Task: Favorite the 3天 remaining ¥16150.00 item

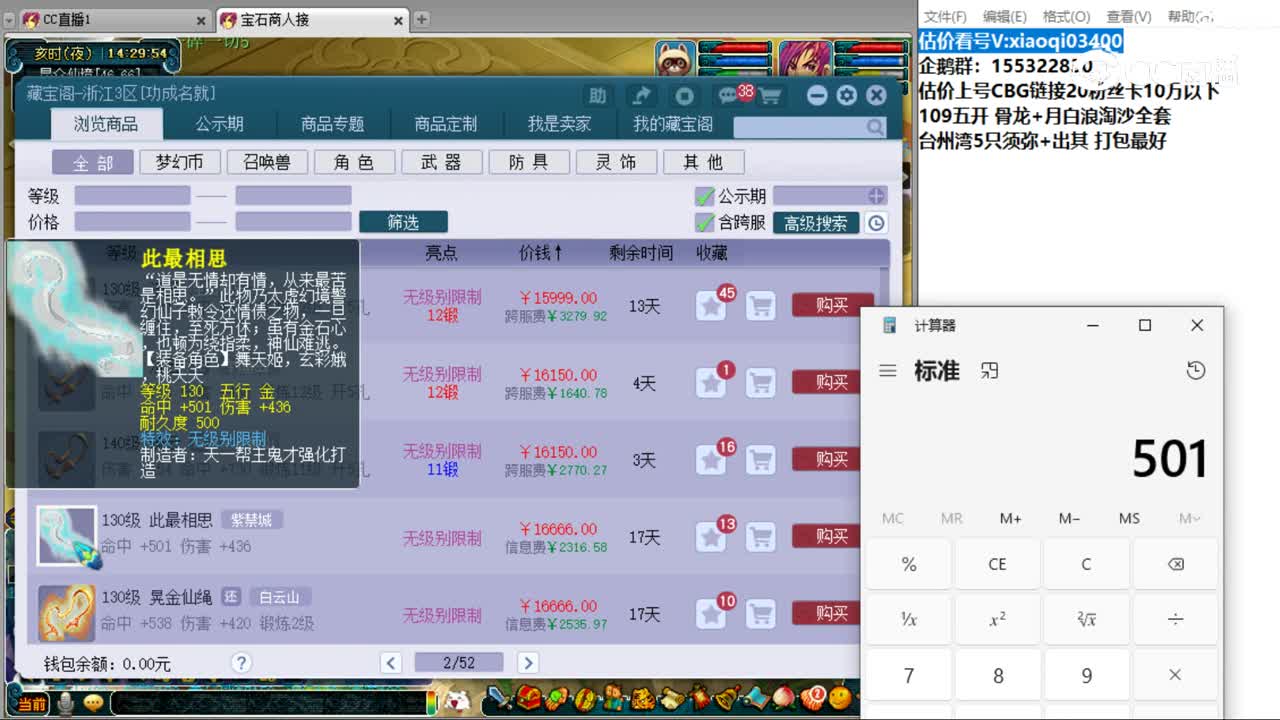Action: [x=711, y=459]
